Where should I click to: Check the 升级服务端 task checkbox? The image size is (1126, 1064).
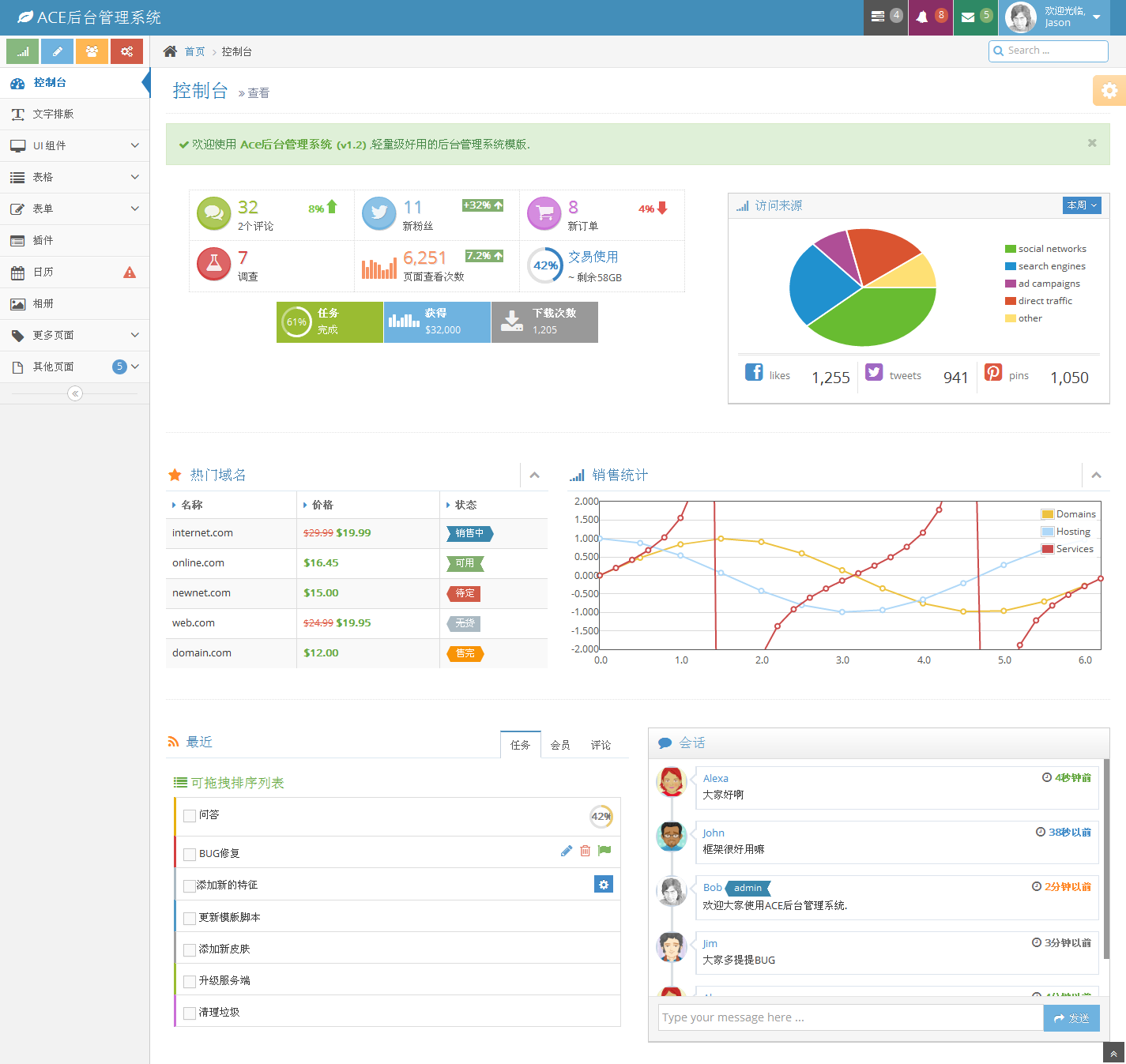189,981
